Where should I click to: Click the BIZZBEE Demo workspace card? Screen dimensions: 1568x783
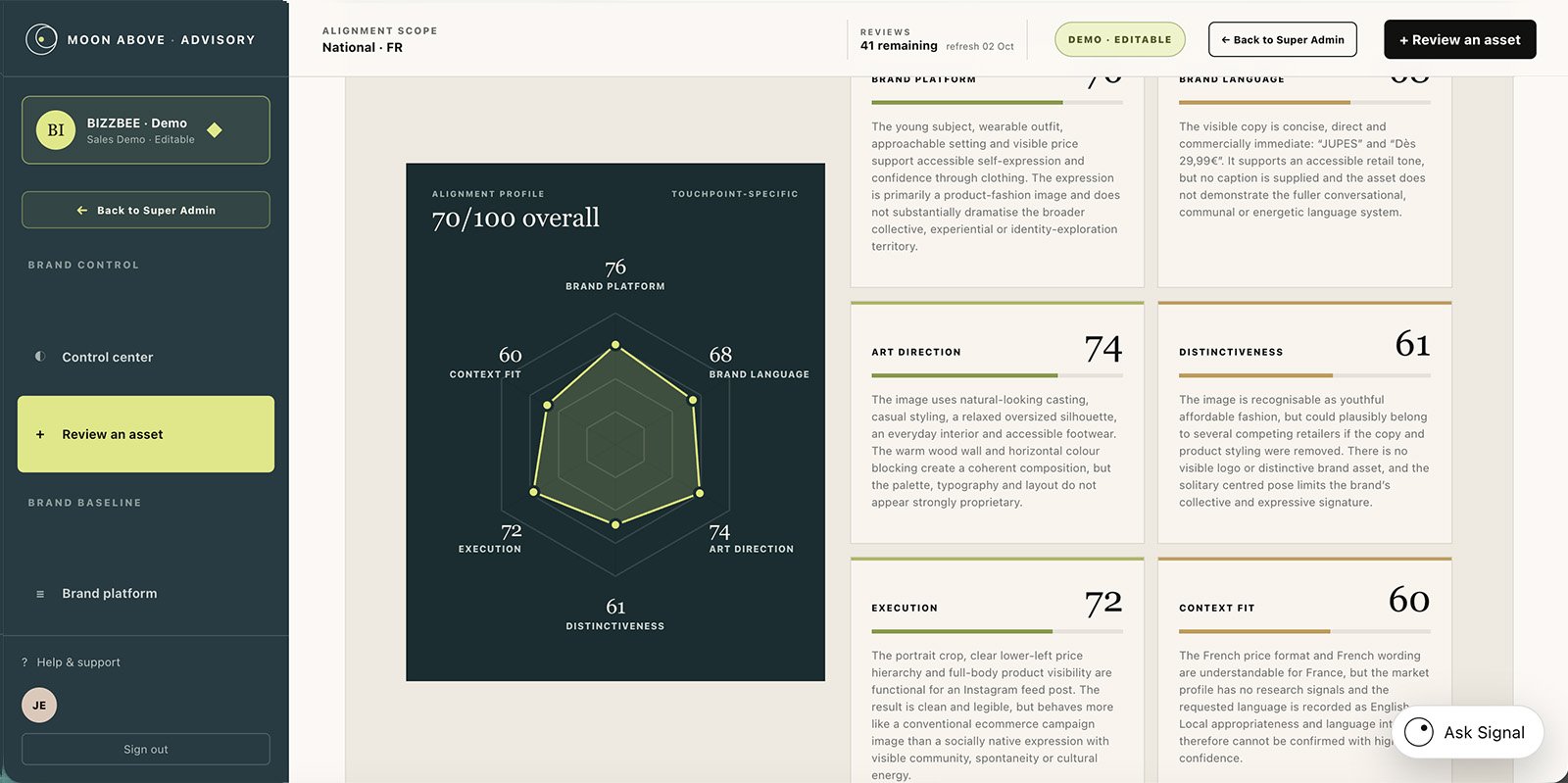[x=146, y=130]
